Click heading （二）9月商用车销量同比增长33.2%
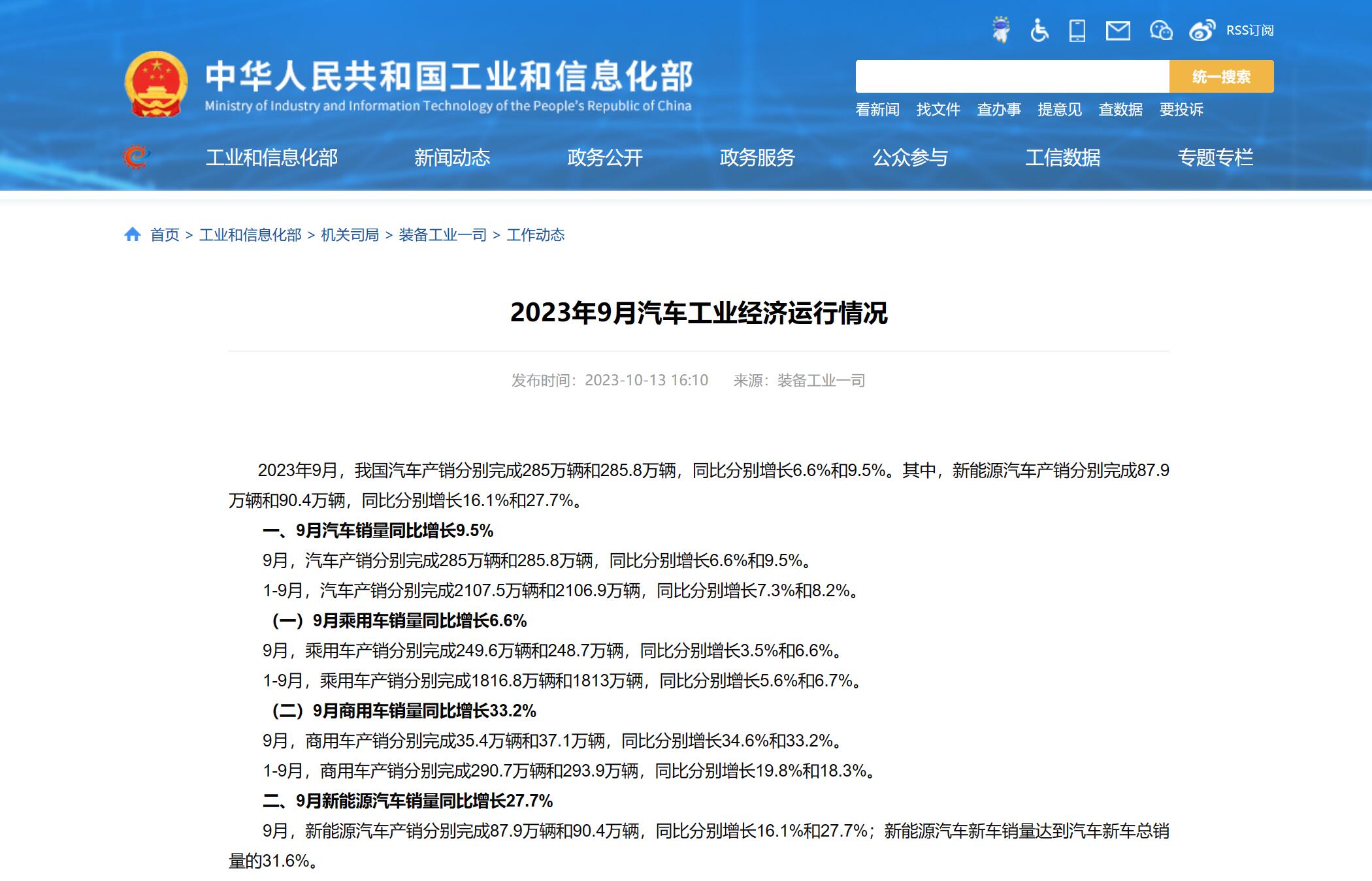The image size is (1372, 881). coord(404,711)
